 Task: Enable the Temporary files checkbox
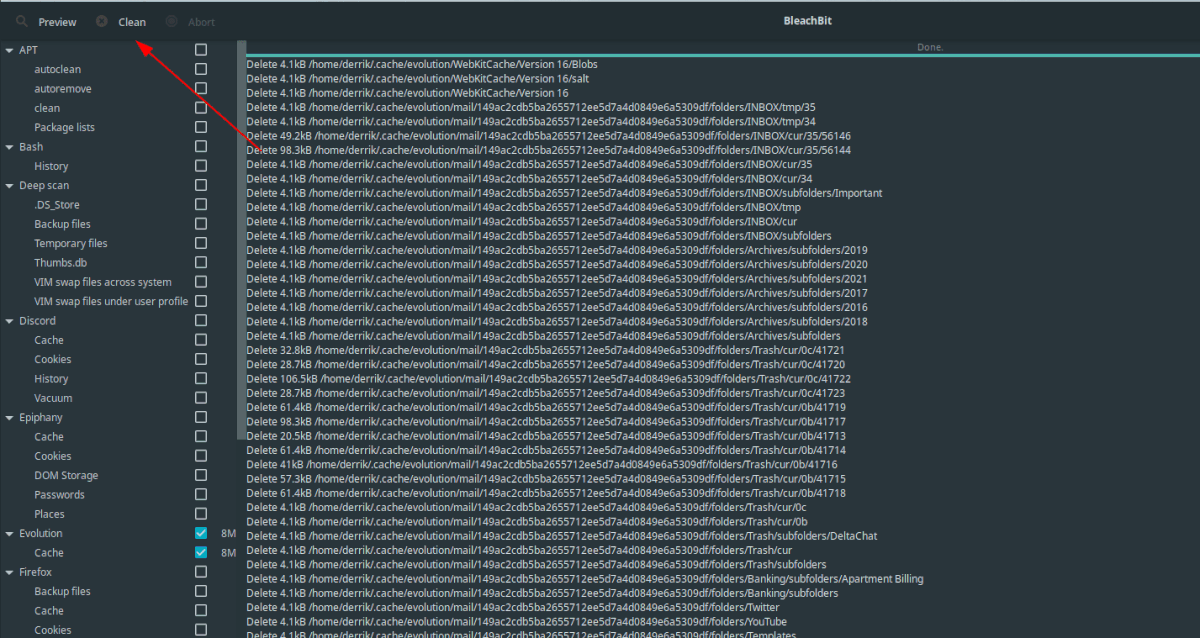pos(201,243)
